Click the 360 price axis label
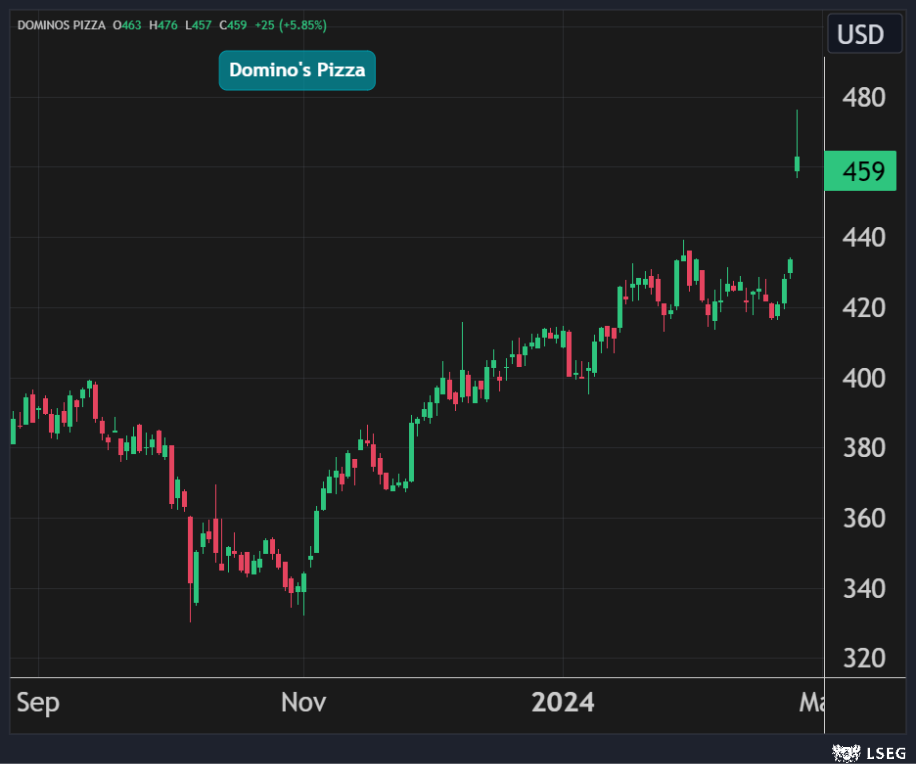This screenshot has width=916, height=764. pos(863,518)
